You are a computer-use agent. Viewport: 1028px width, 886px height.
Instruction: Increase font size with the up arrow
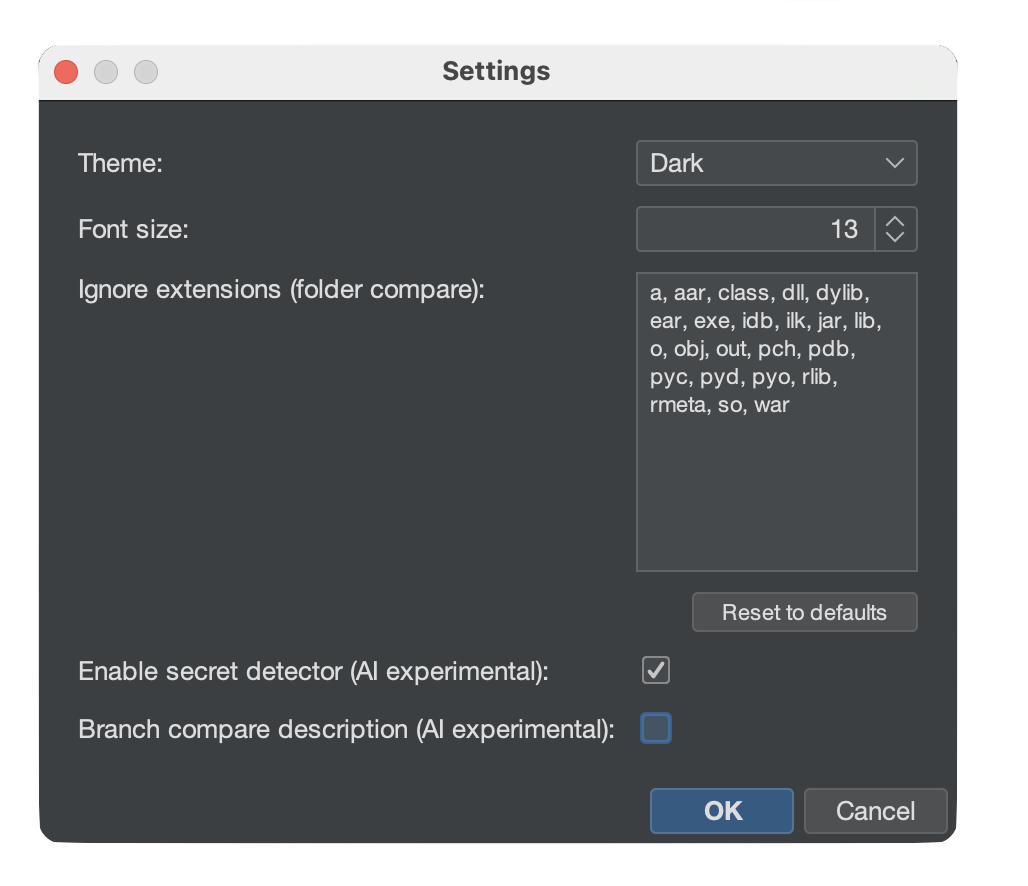coord(895,221)
